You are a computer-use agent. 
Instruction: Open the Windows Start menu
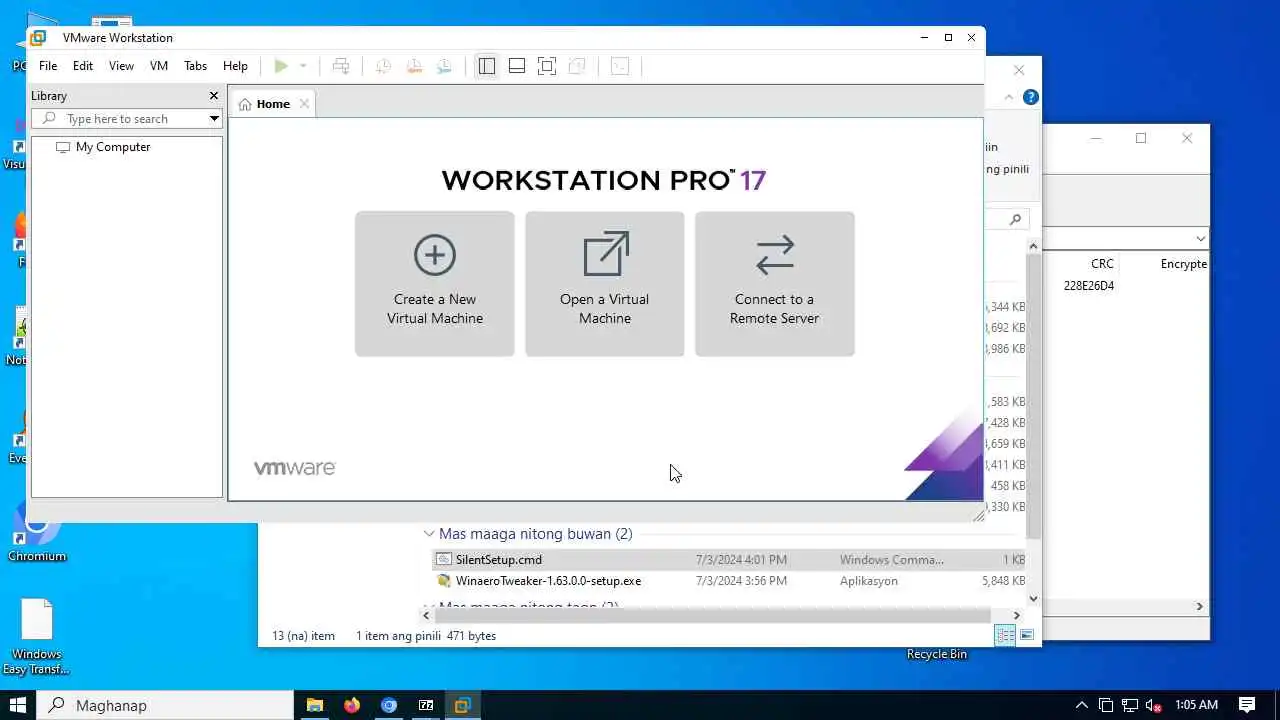pyautogui.click(x=18, y=705)
